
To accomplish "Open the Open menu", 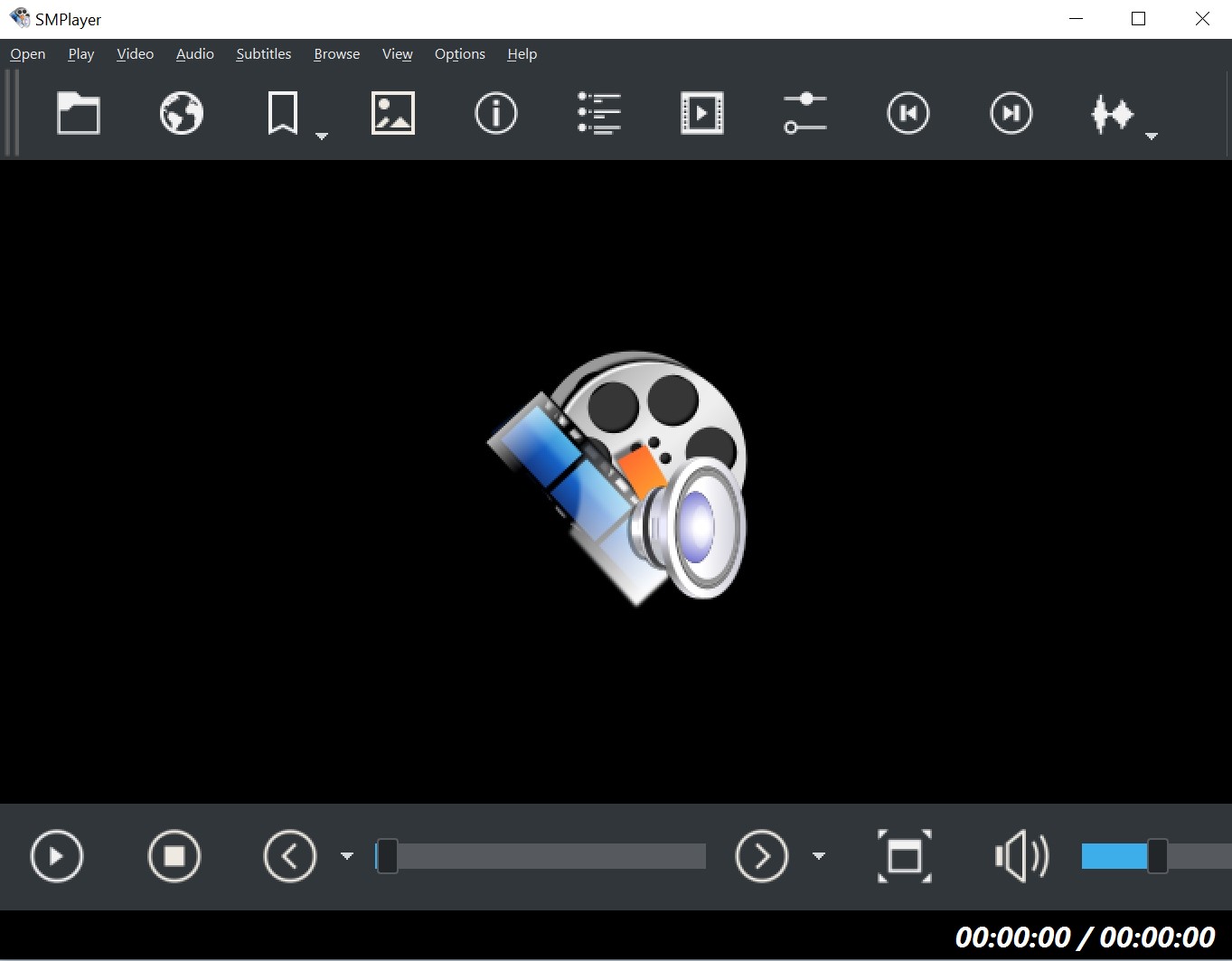I will pyautogui.click(x=28, y=54).
